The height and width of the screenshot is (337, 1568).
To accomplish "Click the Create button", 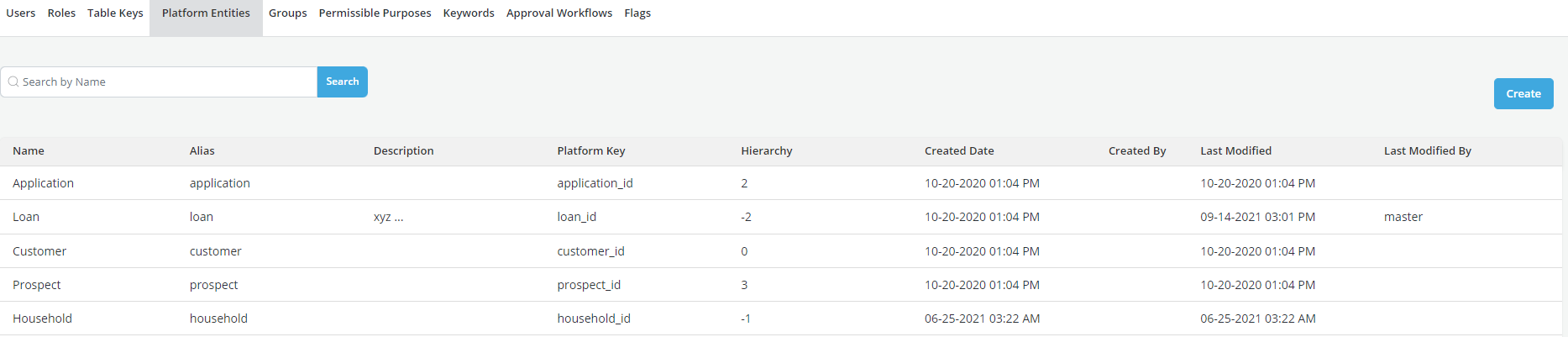I will point(1523,94).
